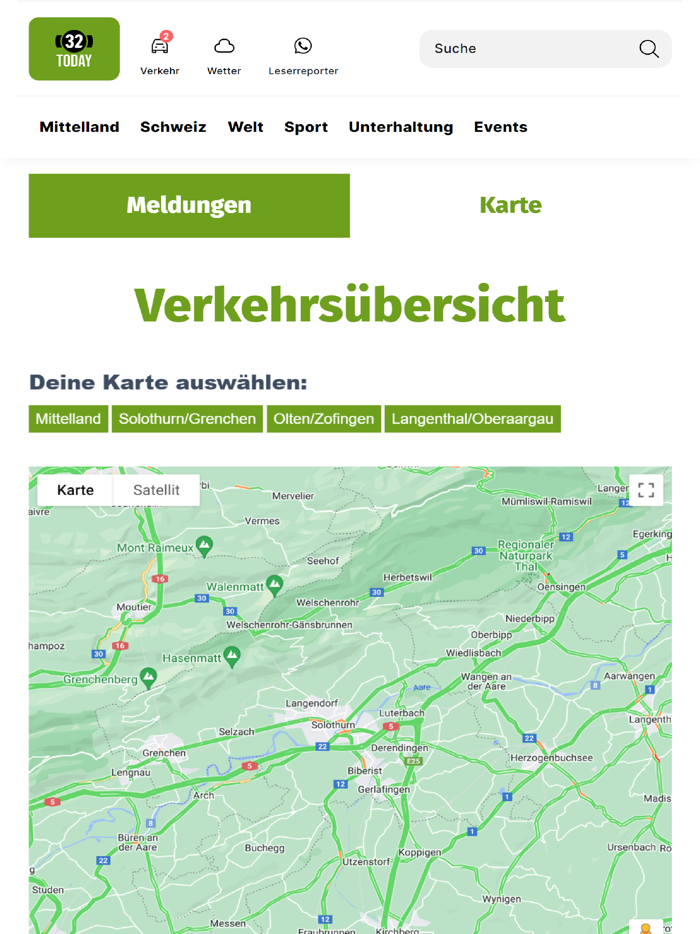Click the Niederbipp label on map
This screenshot has width=700, height=934.
[530, 619]
